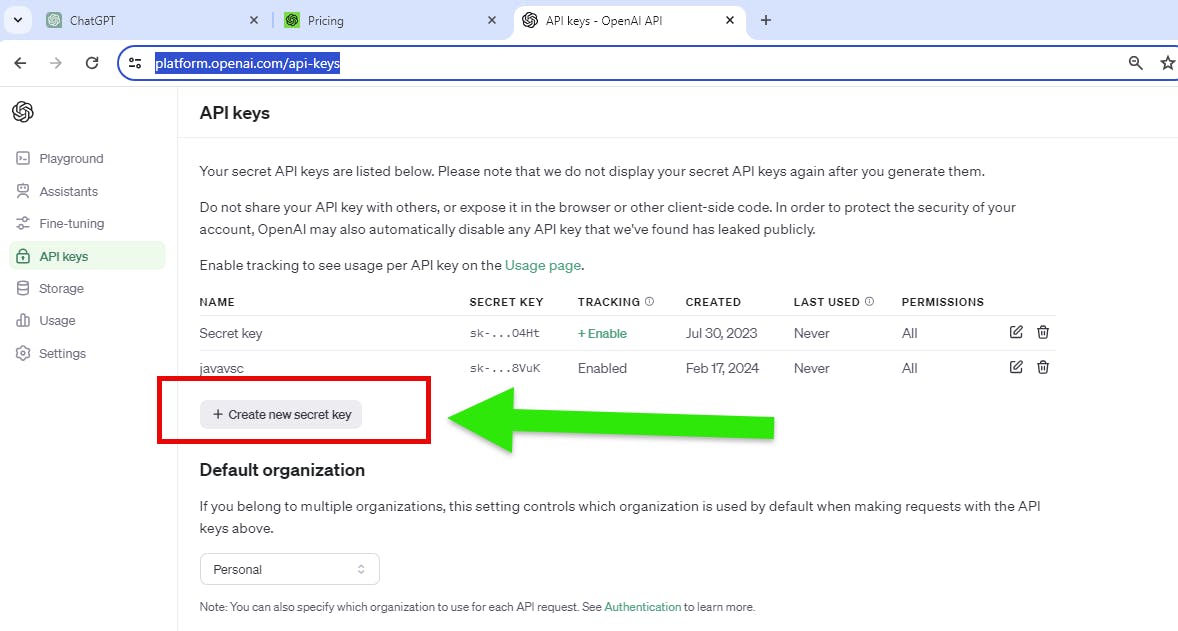Screen dimensions: 1178x631
Task: Delete the javavsc API key
Action: (x=1043, y=367)
